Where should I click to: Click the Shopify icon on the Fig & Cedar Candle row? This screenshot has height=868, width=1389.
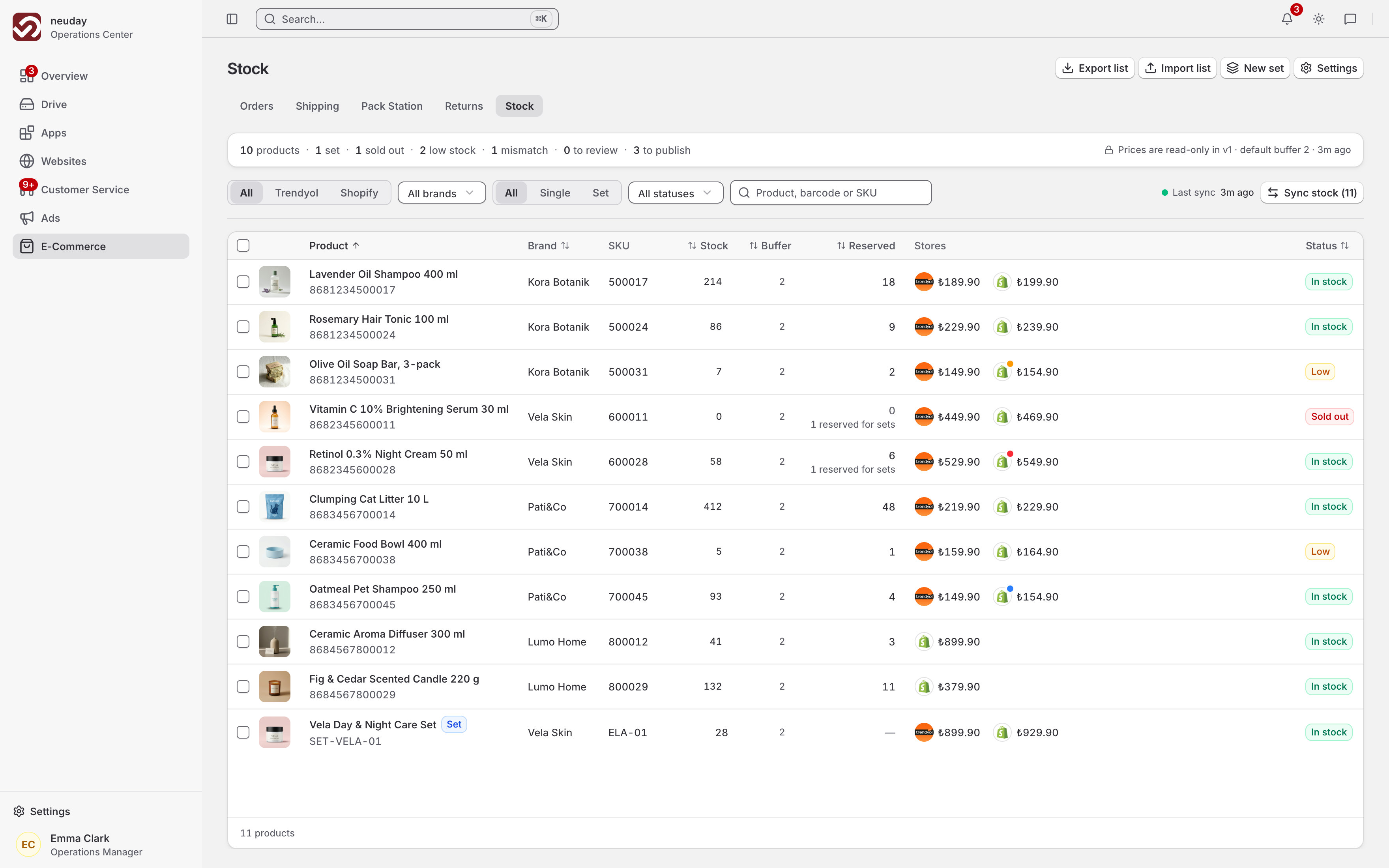923,687
